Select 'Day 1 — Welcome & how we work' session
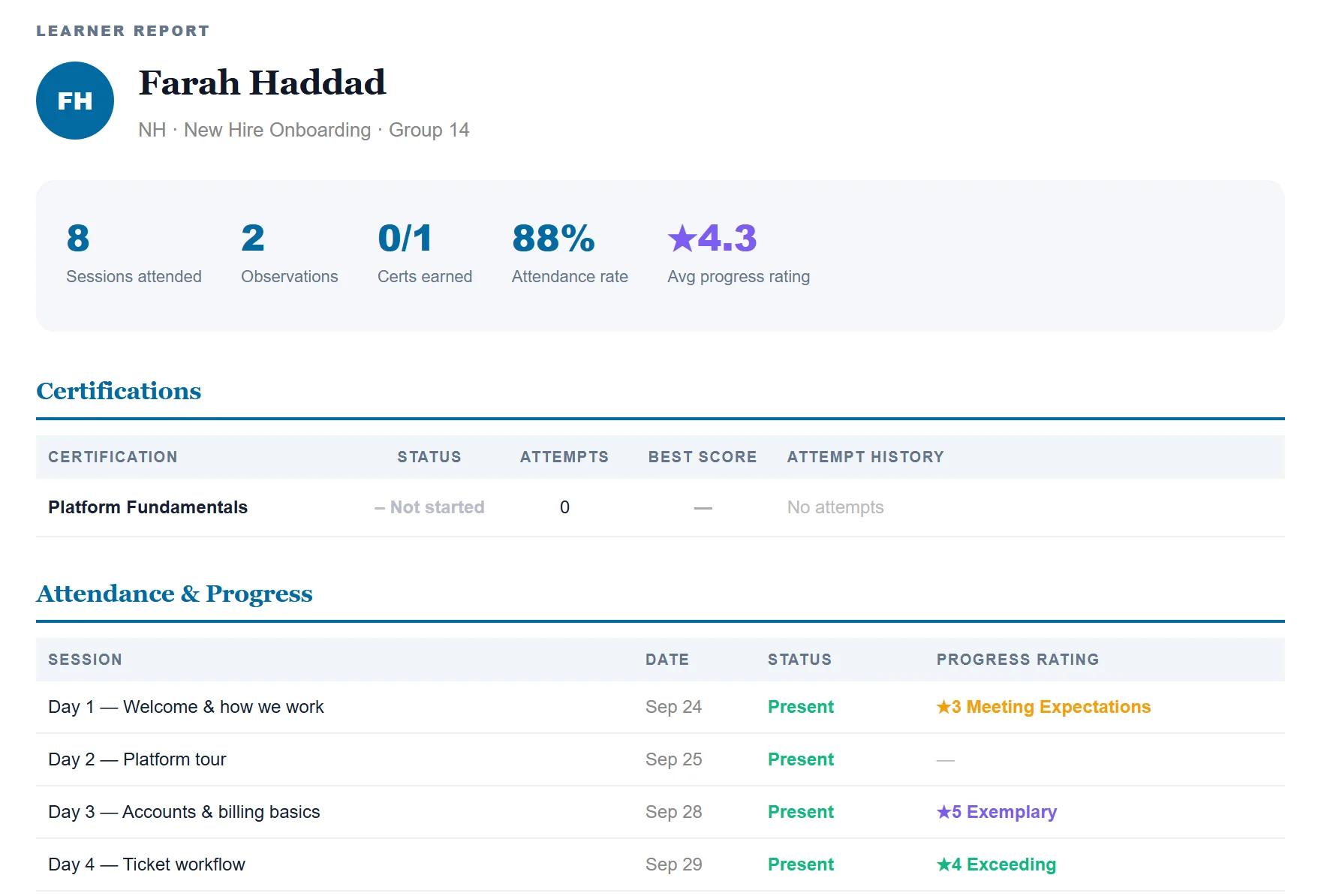 [x=186, y=707]
